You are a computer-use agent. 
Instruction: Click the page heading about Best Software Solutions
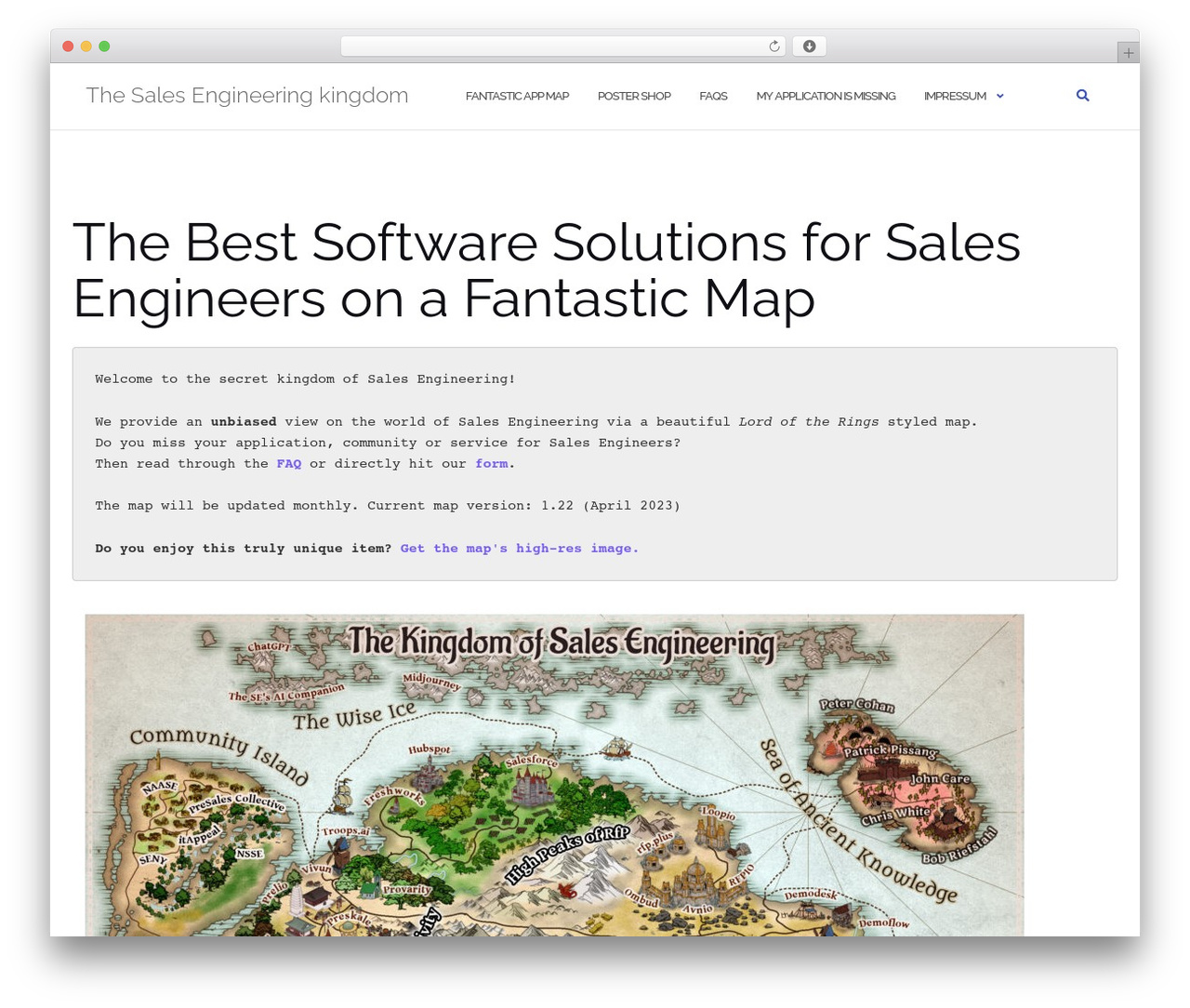[547, 270]
